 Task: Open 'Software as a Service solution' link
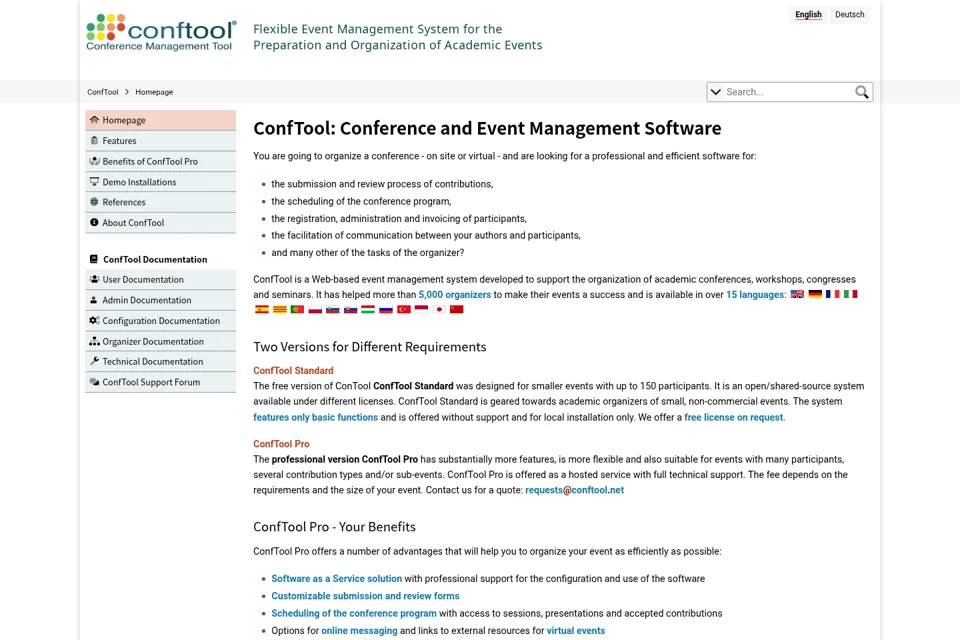(337, 579)
